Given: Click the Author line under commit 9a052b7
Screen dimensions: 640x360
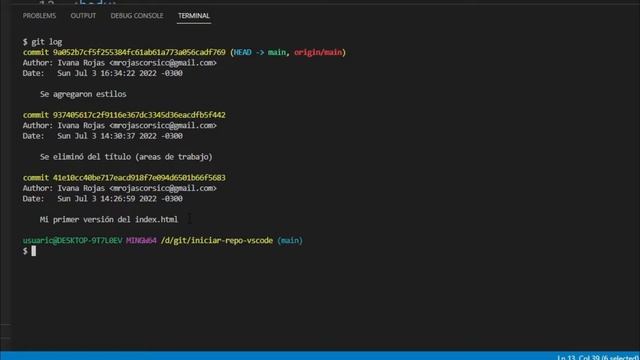Looking at the screenshot, I should pos(120,63).
